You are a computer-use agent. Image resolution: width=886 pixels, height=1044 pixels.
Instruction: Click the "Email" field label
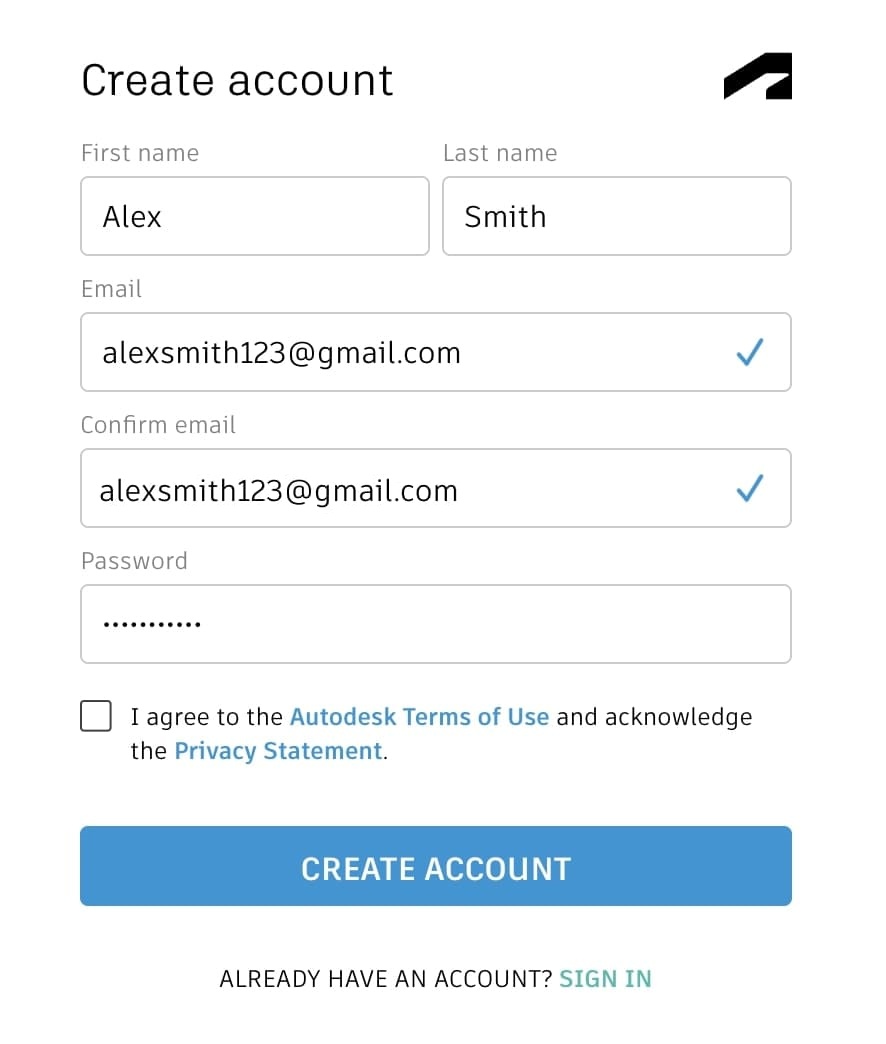[111, 289]
